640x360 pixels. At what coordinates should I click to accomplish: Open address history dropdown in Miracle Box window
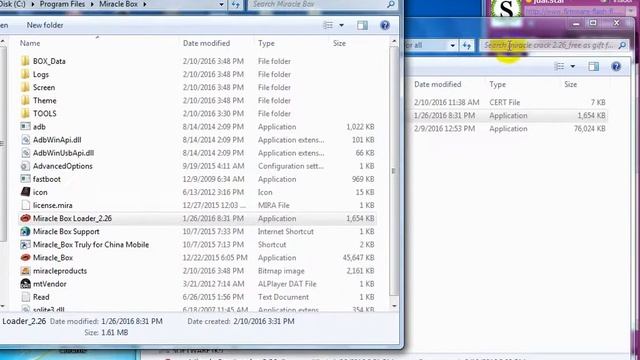point(221,4)
